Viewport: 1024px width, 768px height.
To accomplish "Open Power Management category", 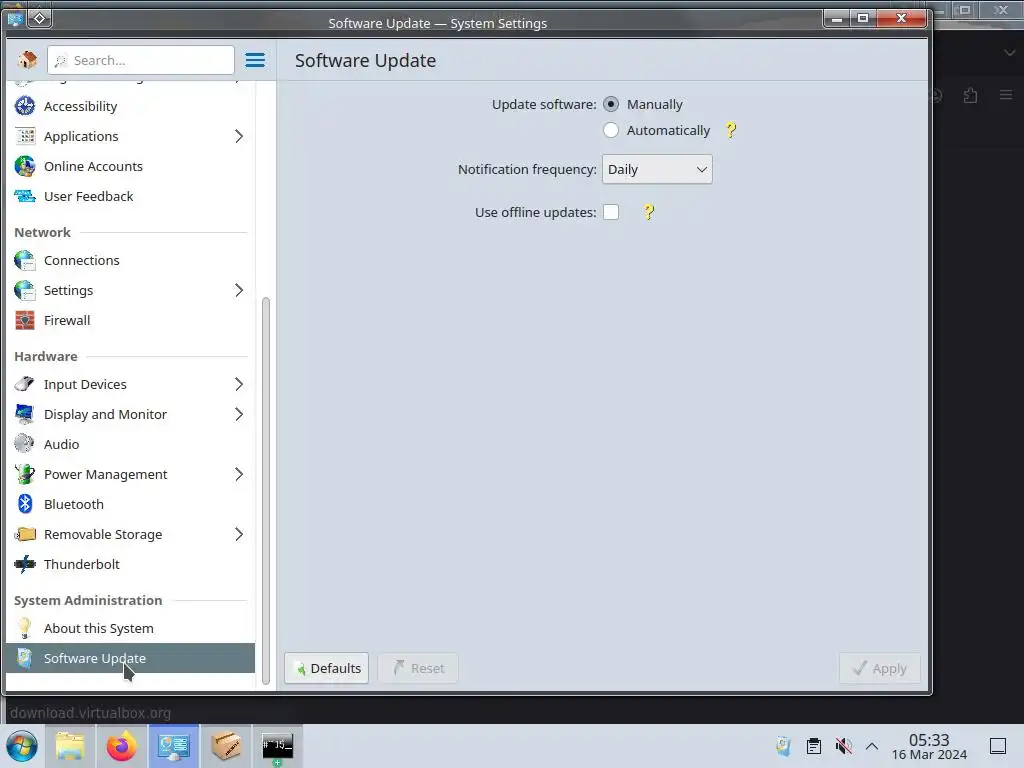I will click(131, 475).
